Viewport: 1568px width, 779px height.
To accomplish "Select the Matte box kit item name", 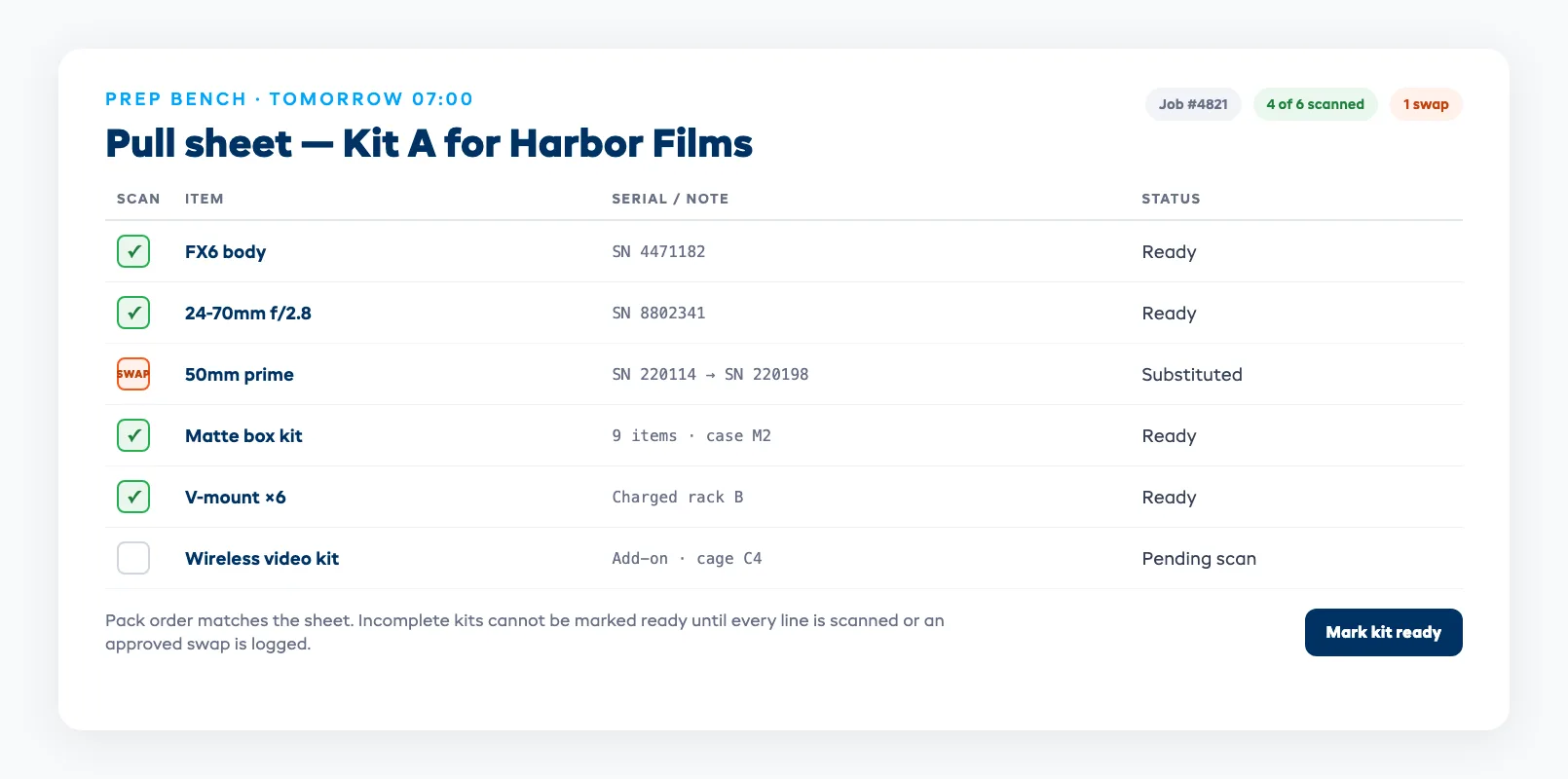I will coord(243,435).
